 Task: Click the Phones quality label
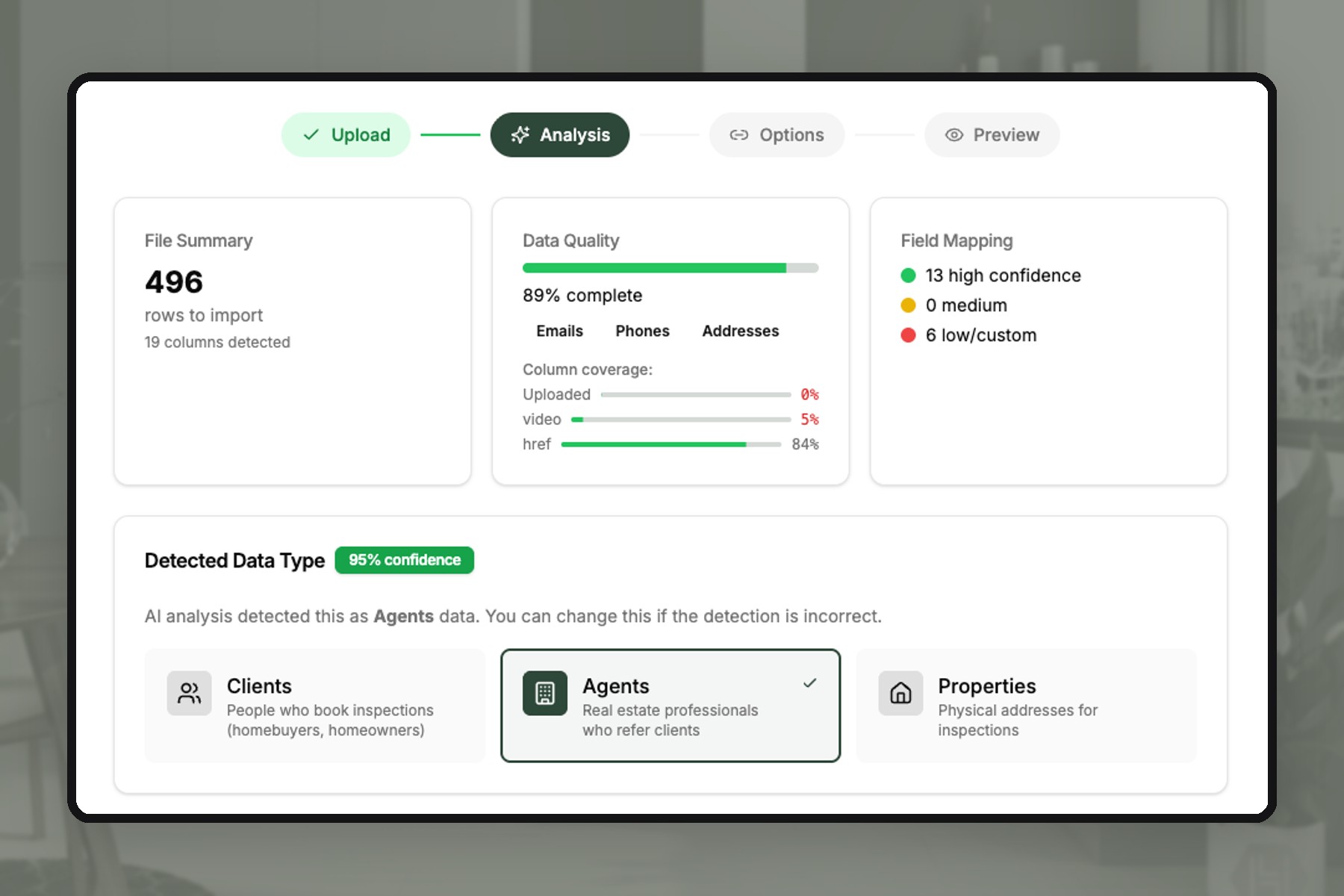point(642,331)
